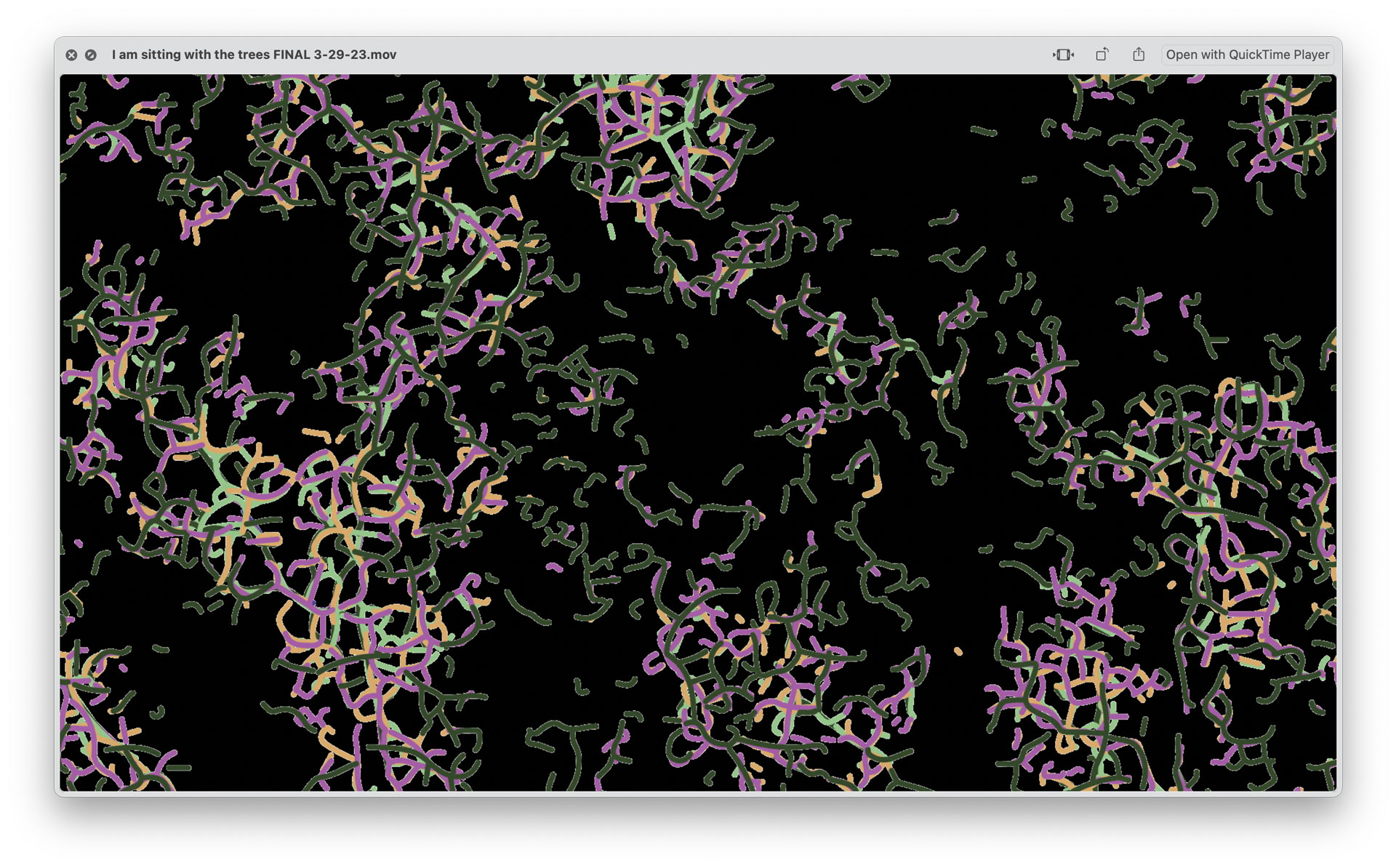
Task: Click the box with upward arrow icon
Action: [1139, 55]
